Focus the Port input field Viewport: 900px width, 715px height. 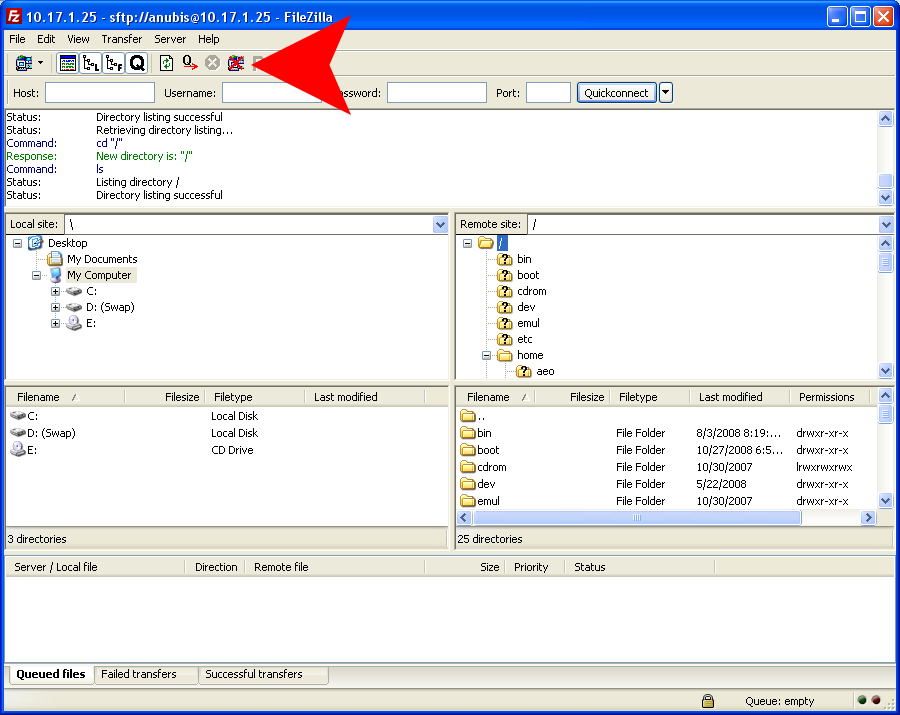tap(548, 92)
